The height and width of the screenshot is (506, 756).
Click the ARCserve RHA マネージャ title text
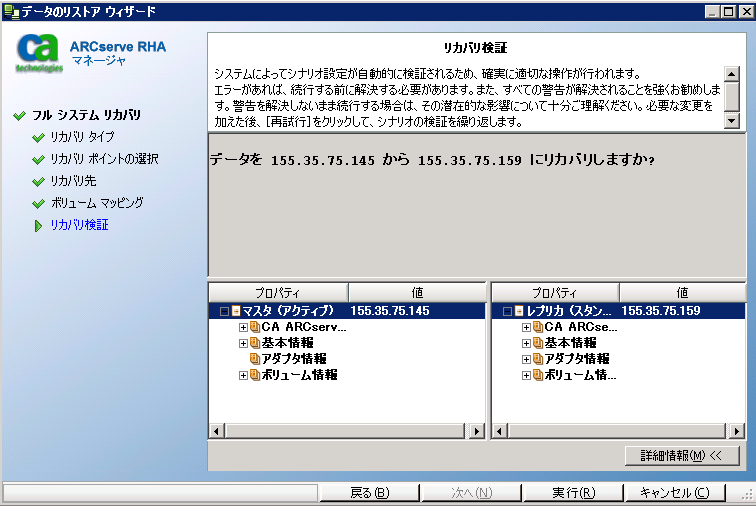pos(118,53)
